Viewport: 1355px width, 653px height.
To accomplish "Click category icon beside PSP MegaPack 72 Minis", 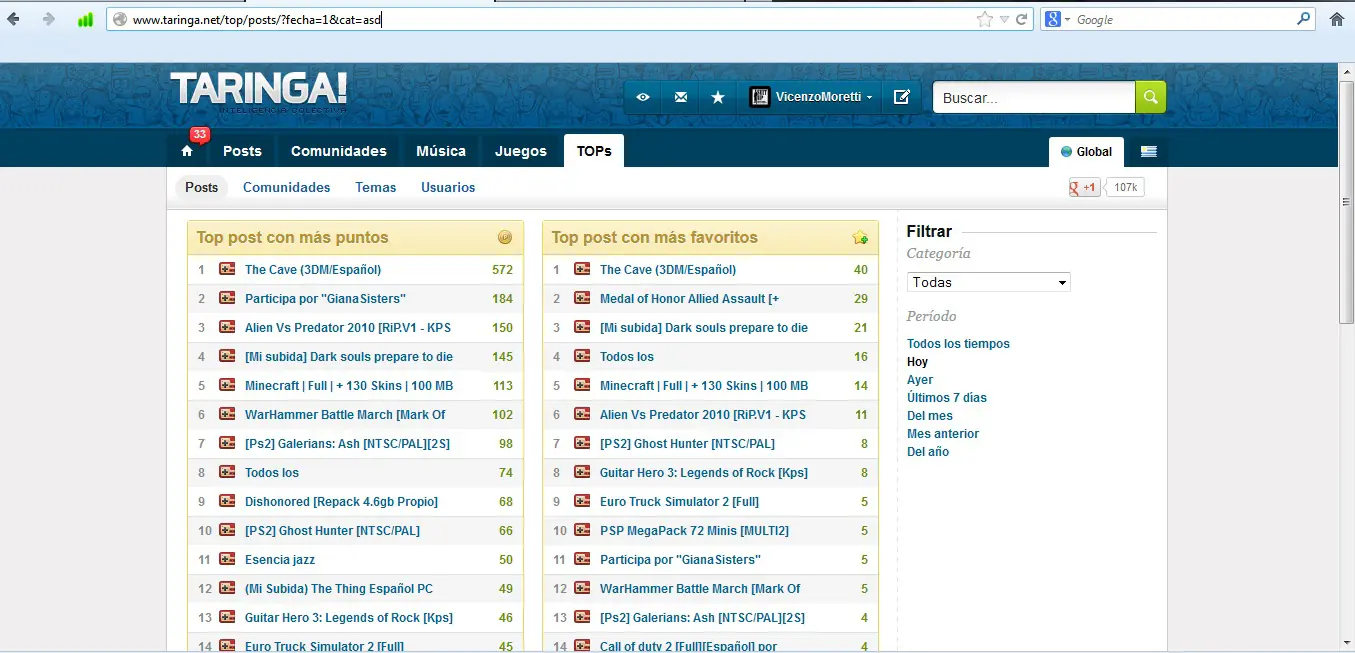I will click(582, 530).
